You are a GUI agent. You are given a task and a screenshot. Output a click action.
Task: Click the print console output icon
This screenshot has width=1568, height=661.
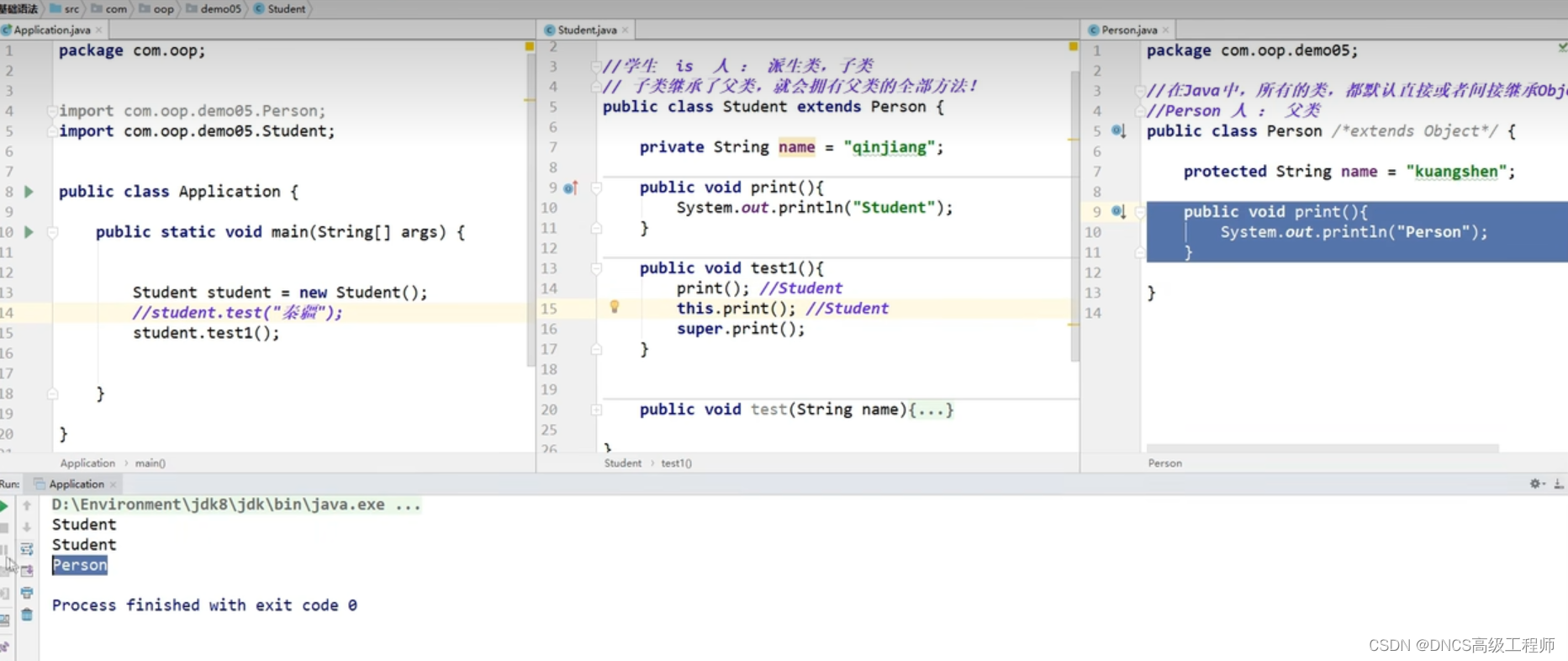coord(27,593)
